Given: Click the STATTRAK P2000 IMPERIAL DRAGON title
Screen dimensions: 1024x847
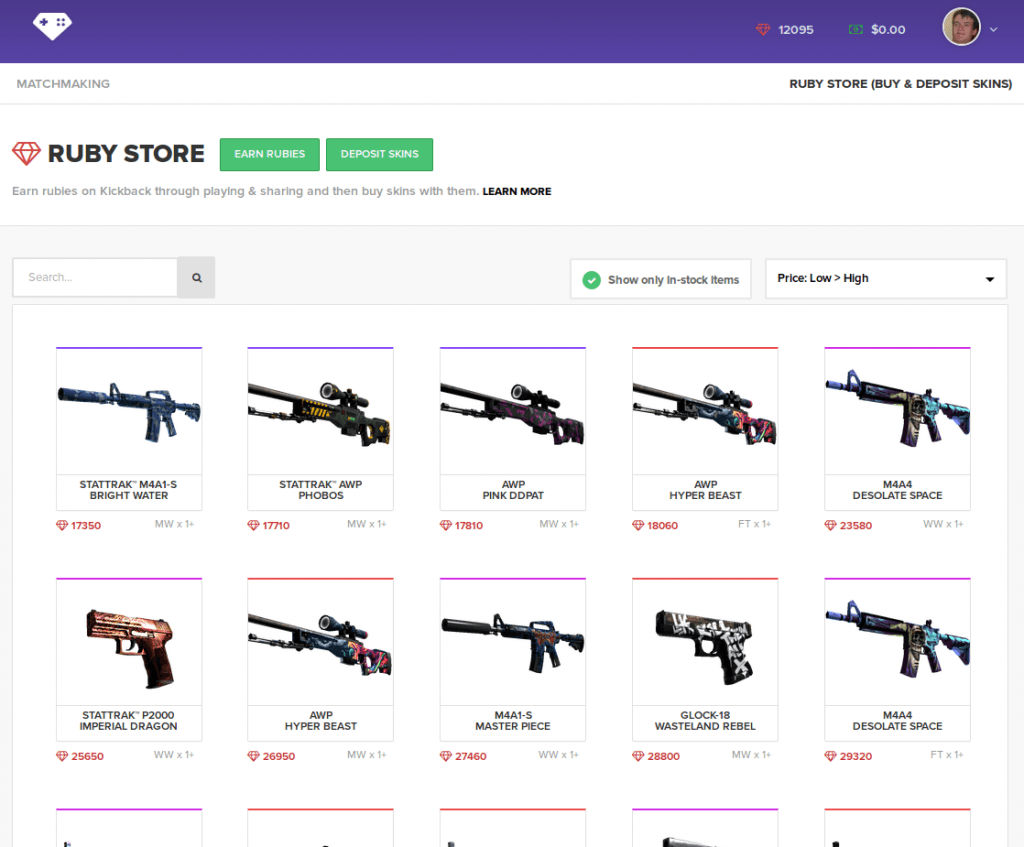Looking at the screenshot, I should (x=129, y=720).
